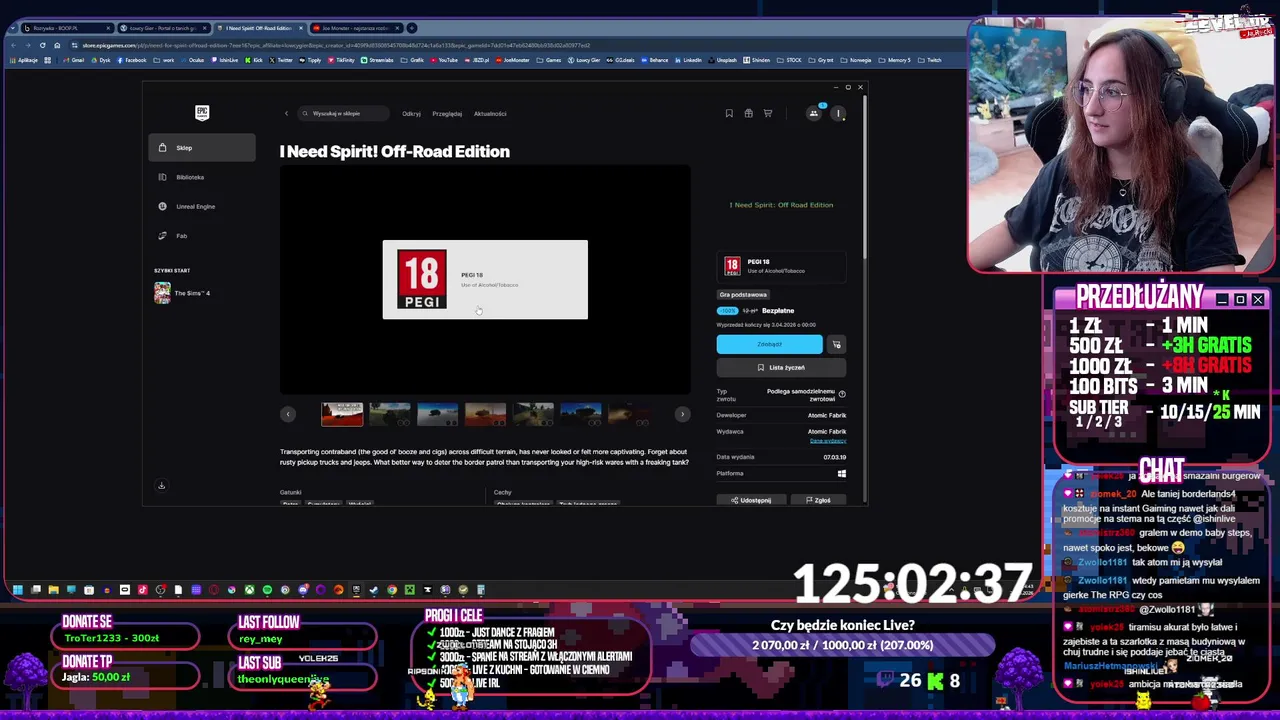This screenshot has width=1280, height=720.
Task: Show previous screenshot thumbnails with left arrow
Action: click(x=288, y=414)
